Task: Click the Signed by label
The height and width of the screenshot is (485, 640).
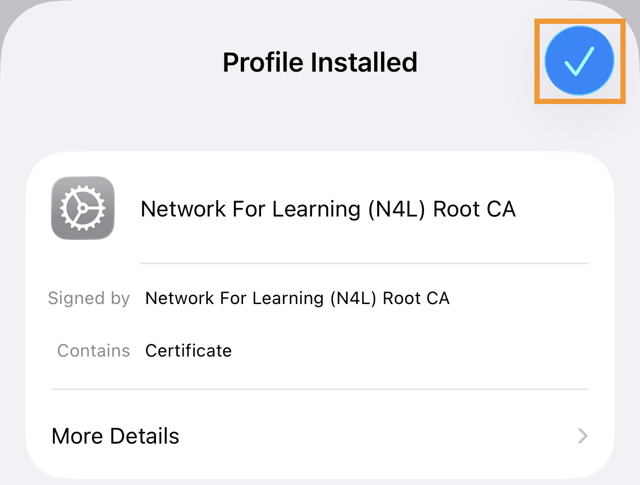Action: point(89,298)
